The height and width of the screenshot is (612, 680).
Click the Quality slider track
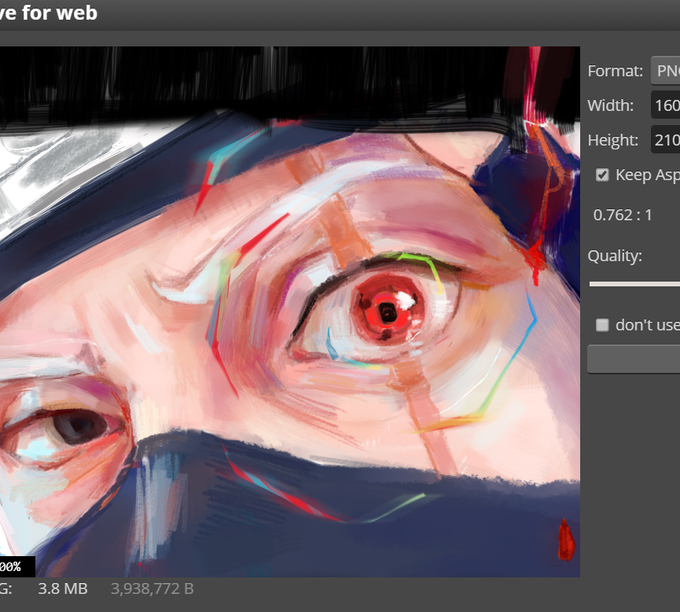point(634,284)
